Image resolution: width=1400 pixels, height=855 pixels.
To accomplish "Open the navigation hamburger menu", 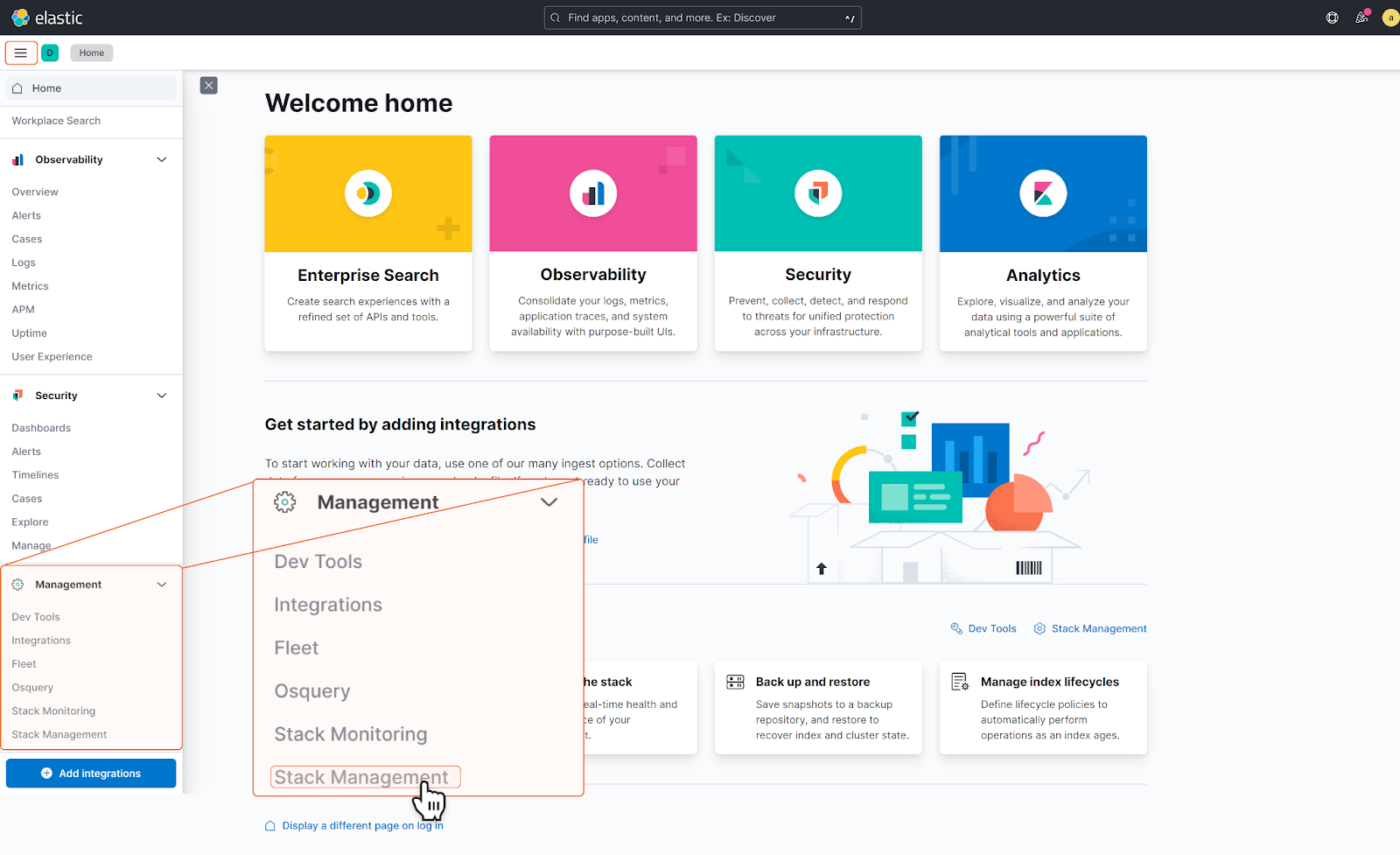I will 20,53.
